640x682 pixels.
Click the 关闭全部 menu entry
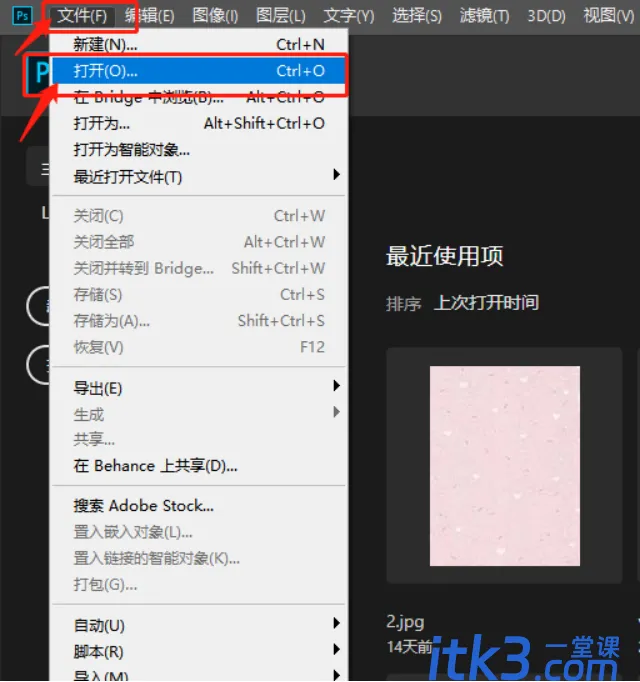tap(199, 242)
